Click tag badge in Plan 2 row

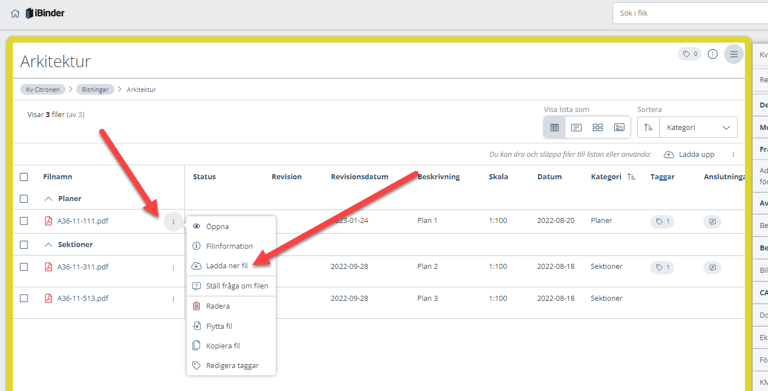pyautogui.click(x=662, y=268)
